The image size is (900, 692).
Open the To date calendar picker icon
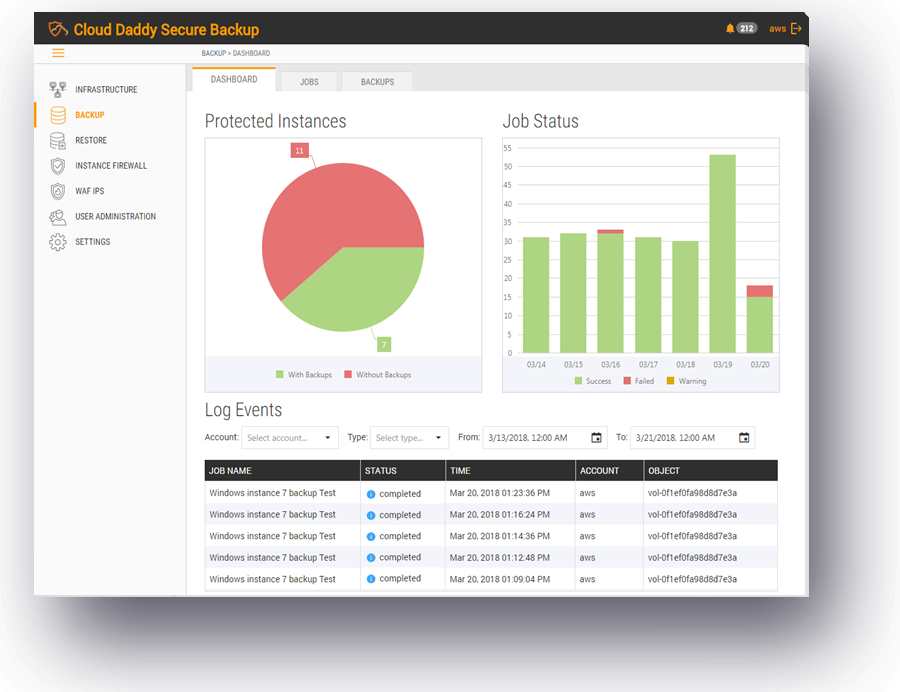pos(744,438)
